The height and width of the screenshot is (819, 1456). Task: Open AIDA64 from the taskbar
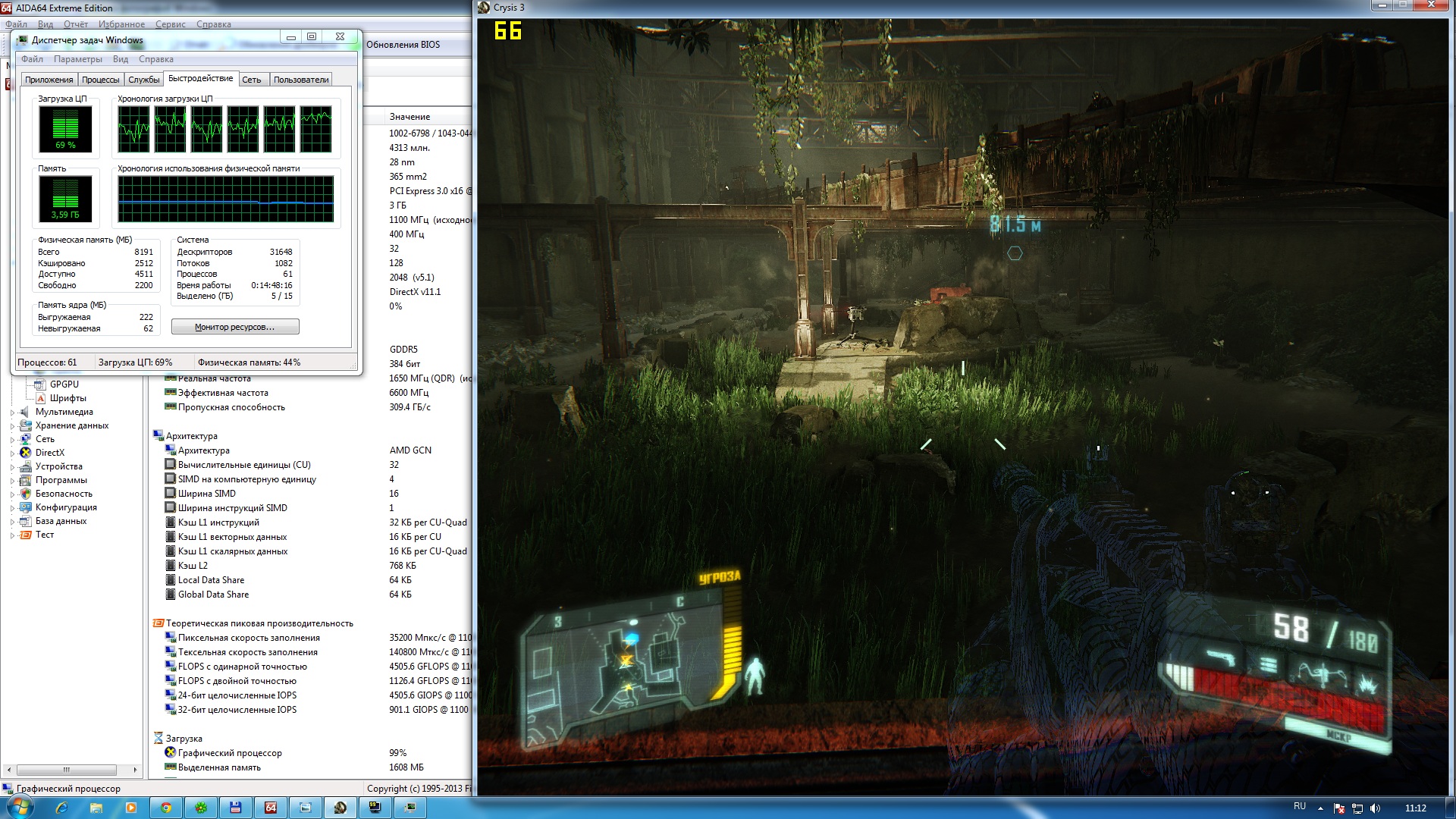pos(270,808)
